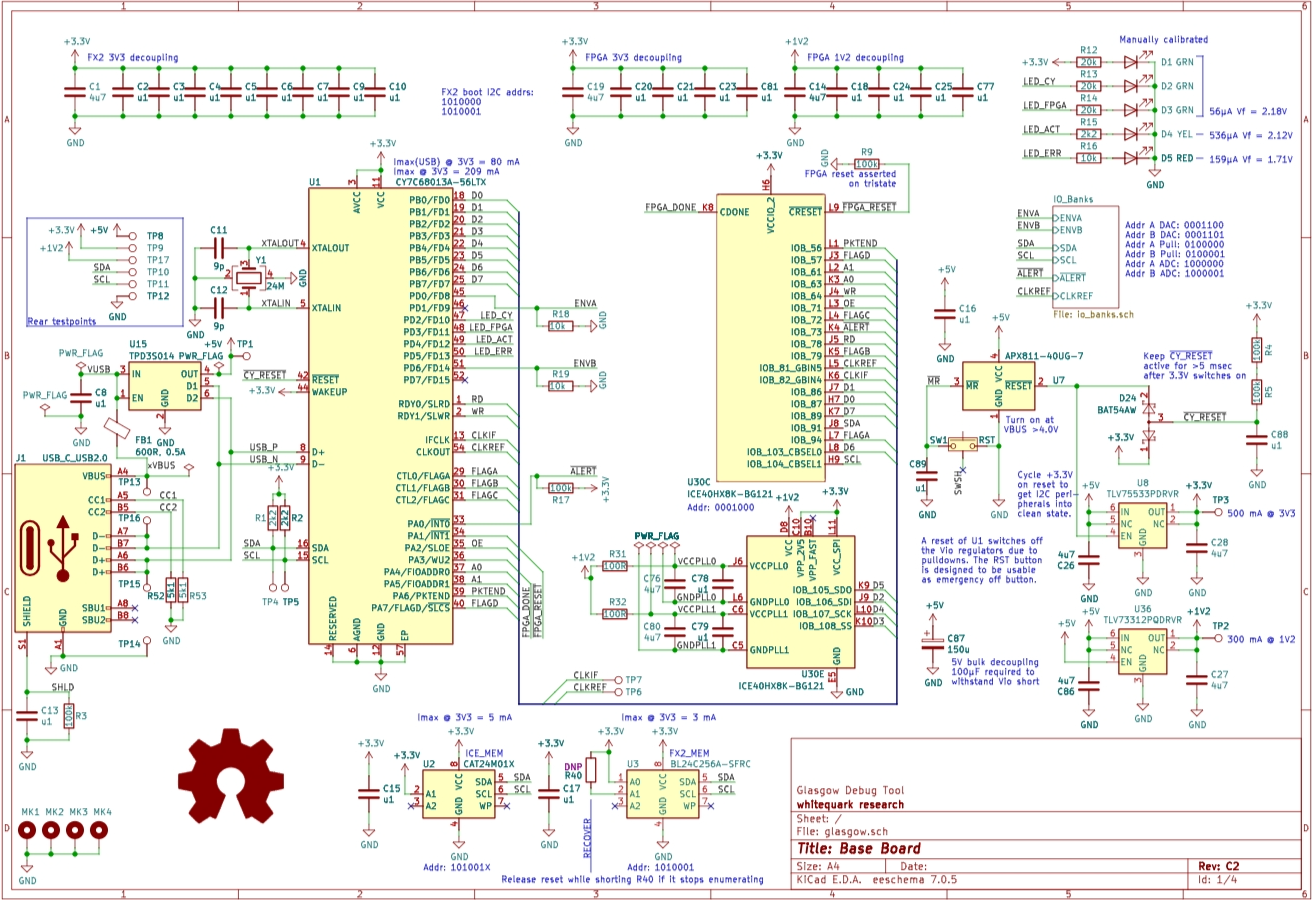Click the 'FPGA_DONE' label at CDONE pin

click(x=670, y=207)
